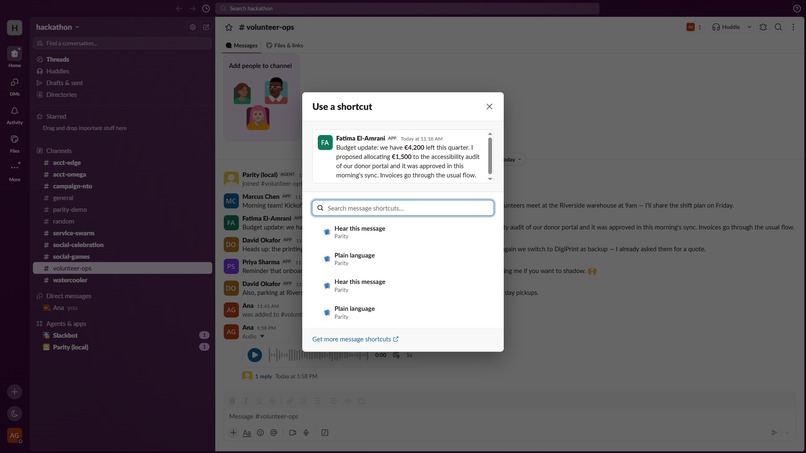Viewport: 806px width, 453px height.
Task: Click the send message arrow
Action: pyautogui.click(x=774, y=433)
